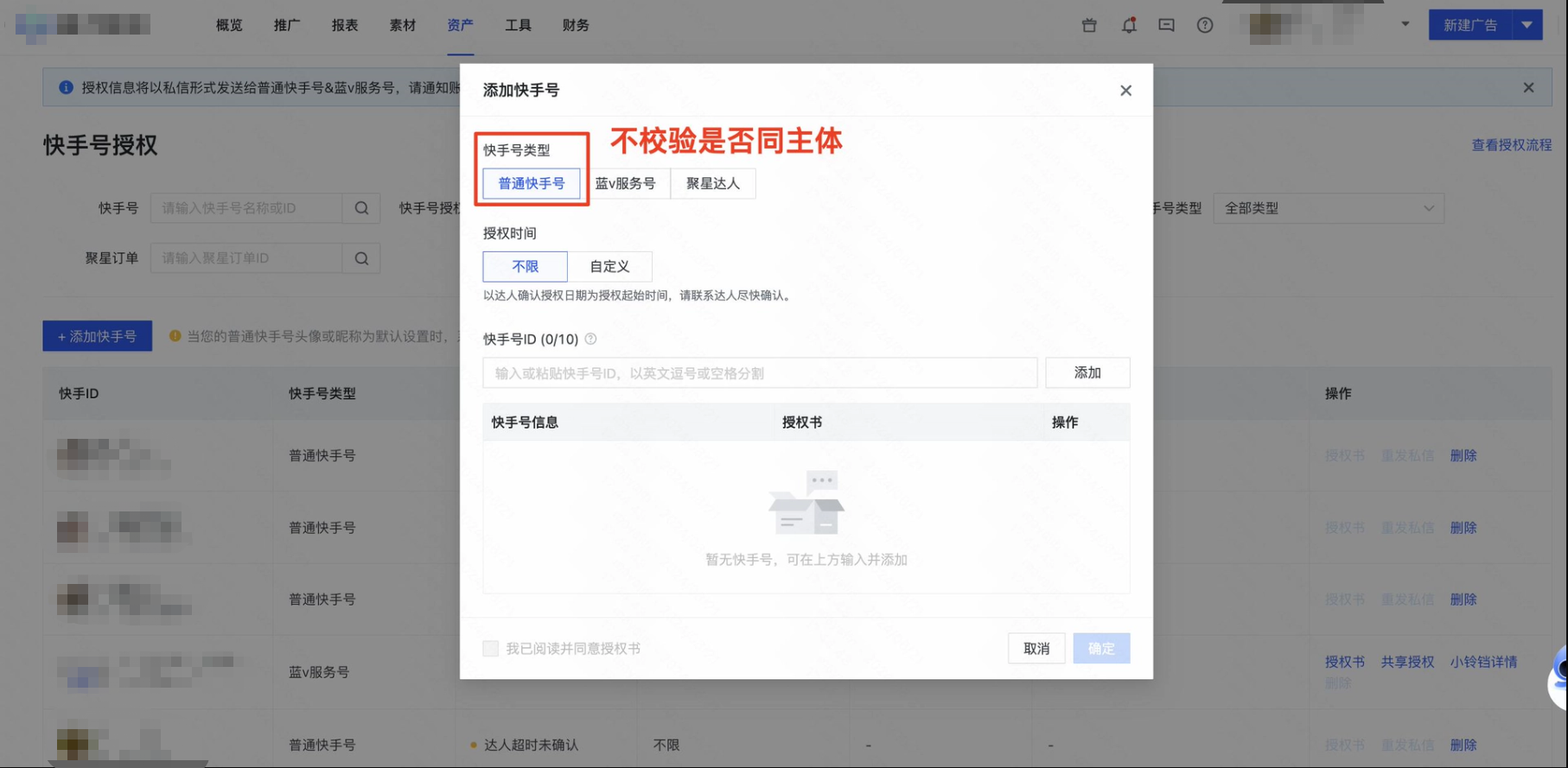This screenshot has height=768, width=1568.
Task: Choose 不限 authorization time
Action: [x=525, y=266]
